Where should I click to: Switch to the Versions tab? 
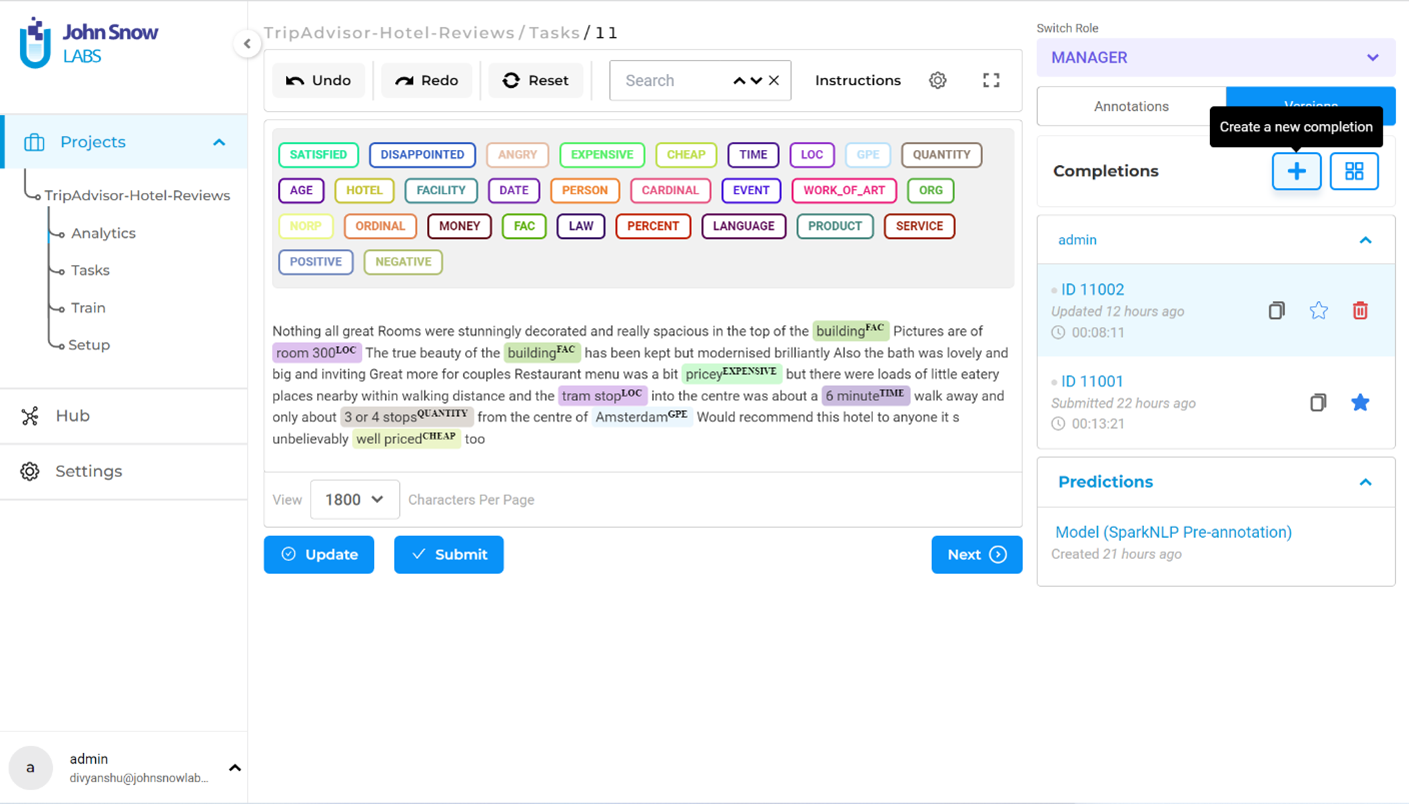click(1311, 106)
